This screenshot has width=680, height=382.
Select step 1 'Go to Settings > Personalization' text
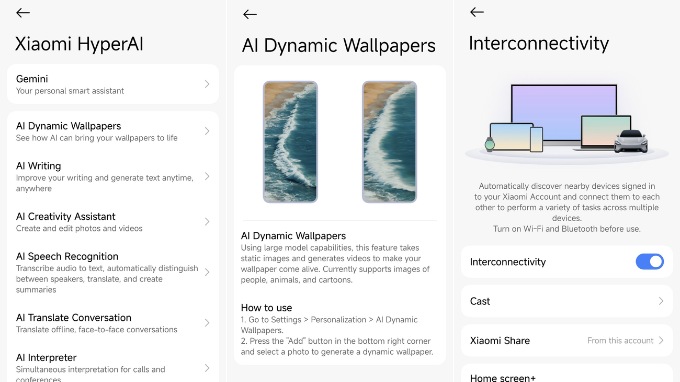(329, 325)
